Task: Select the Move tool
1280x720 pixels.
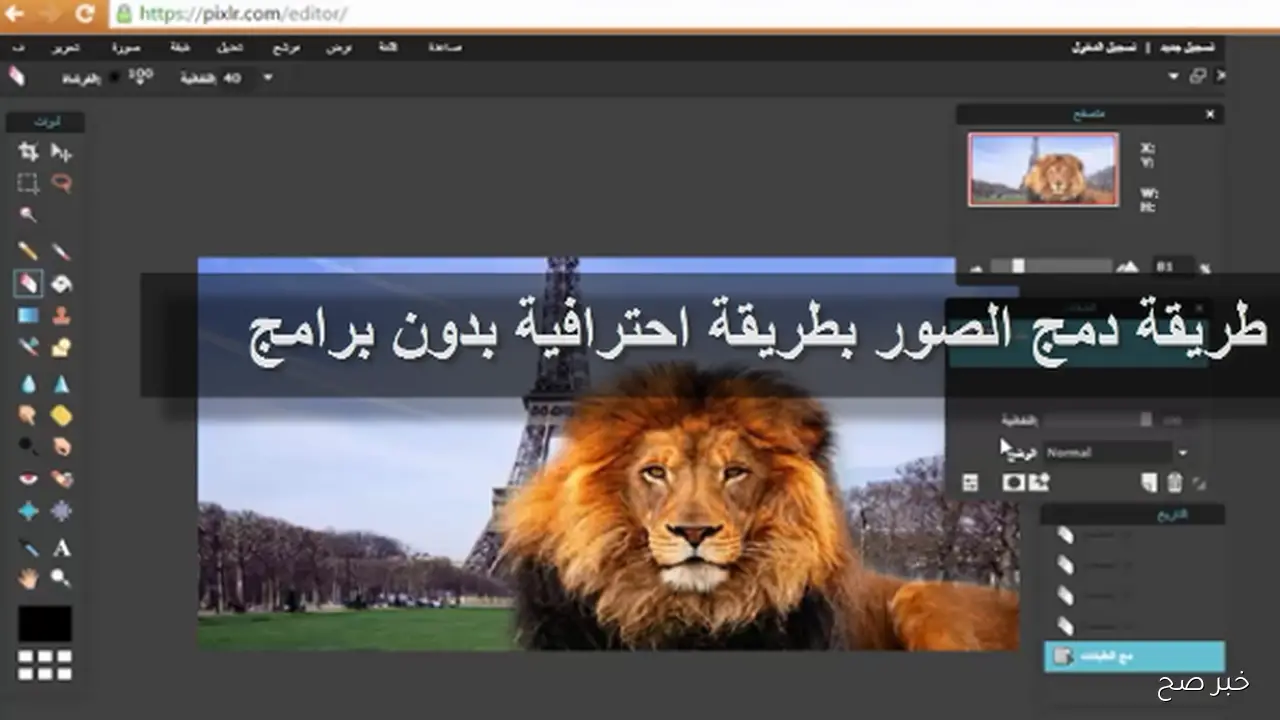Action: (x=62, y=150)
